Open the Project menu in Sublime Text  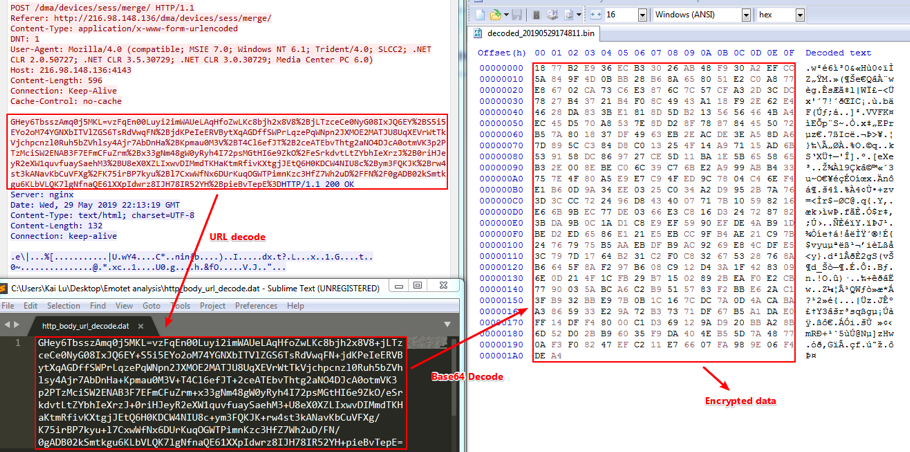pos(212,306)
